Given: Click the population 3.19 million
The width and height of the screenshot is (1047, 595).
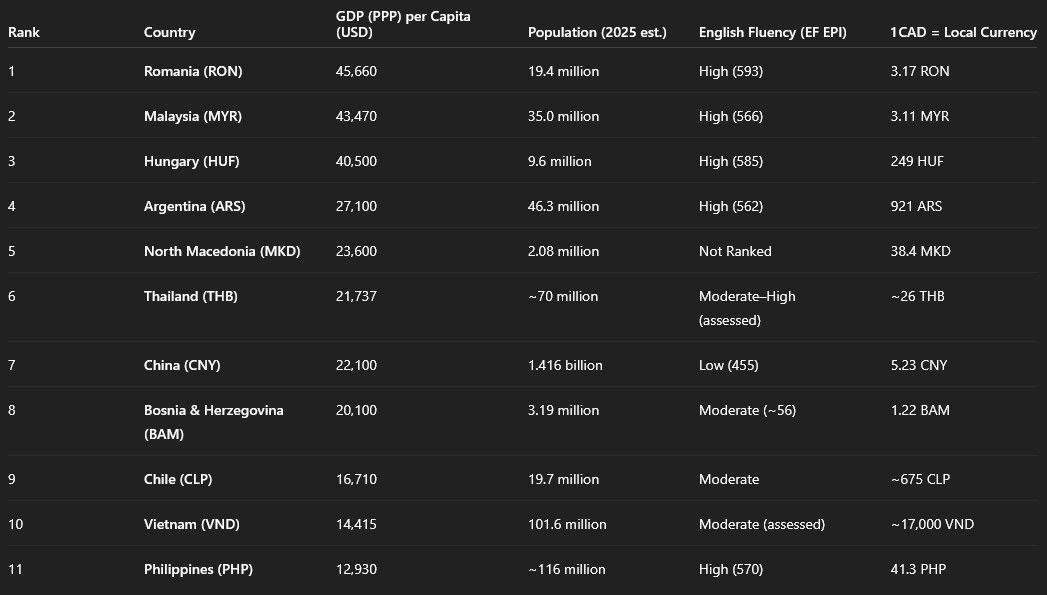Looking at the screenshot, I should [x=563, y=410].
